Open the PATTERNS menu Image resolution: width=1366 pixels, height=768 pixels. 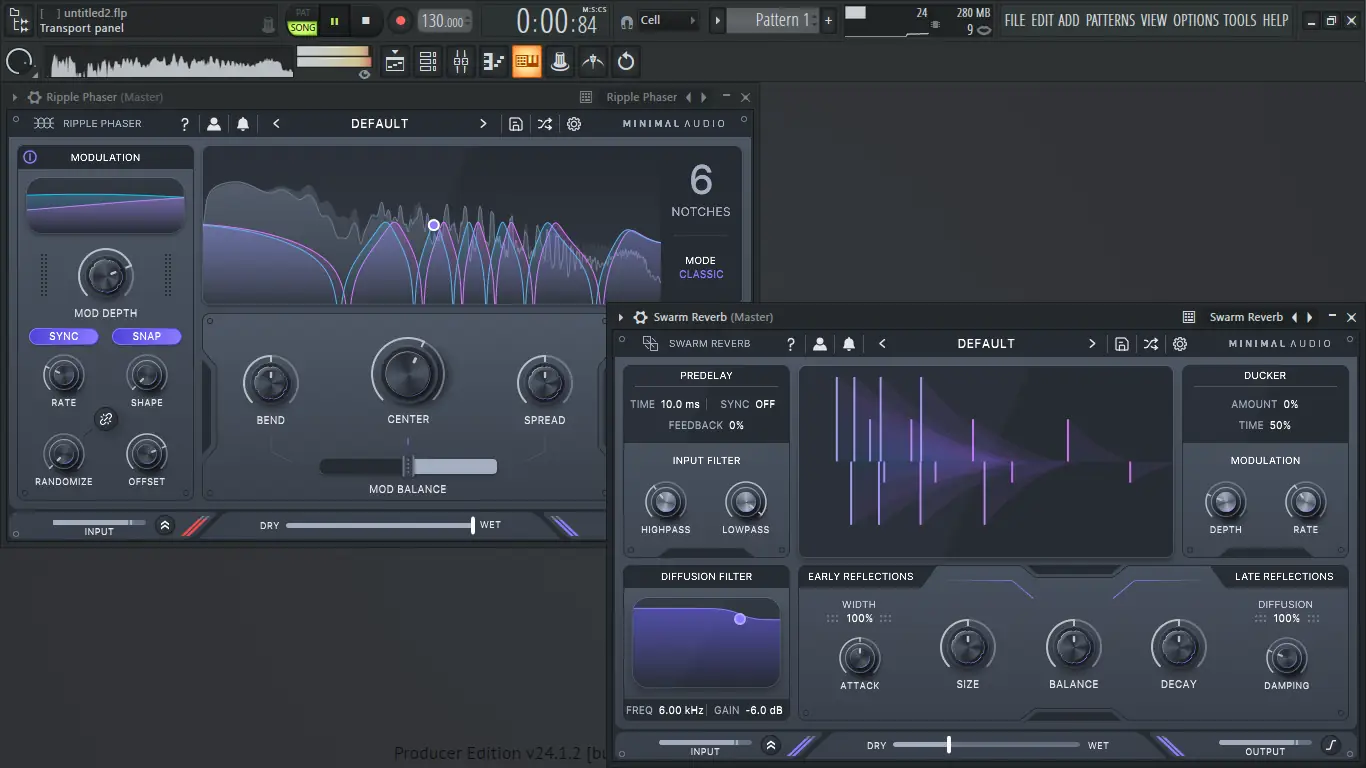[x=1110, y=20]
